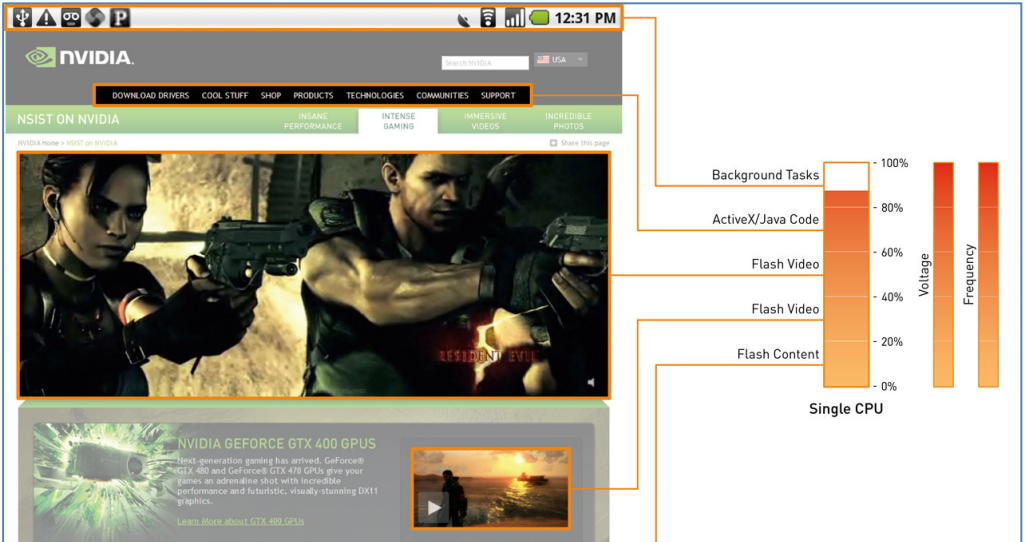Click the USB connection status icon

pyautogui.click(x=22, y=18)
